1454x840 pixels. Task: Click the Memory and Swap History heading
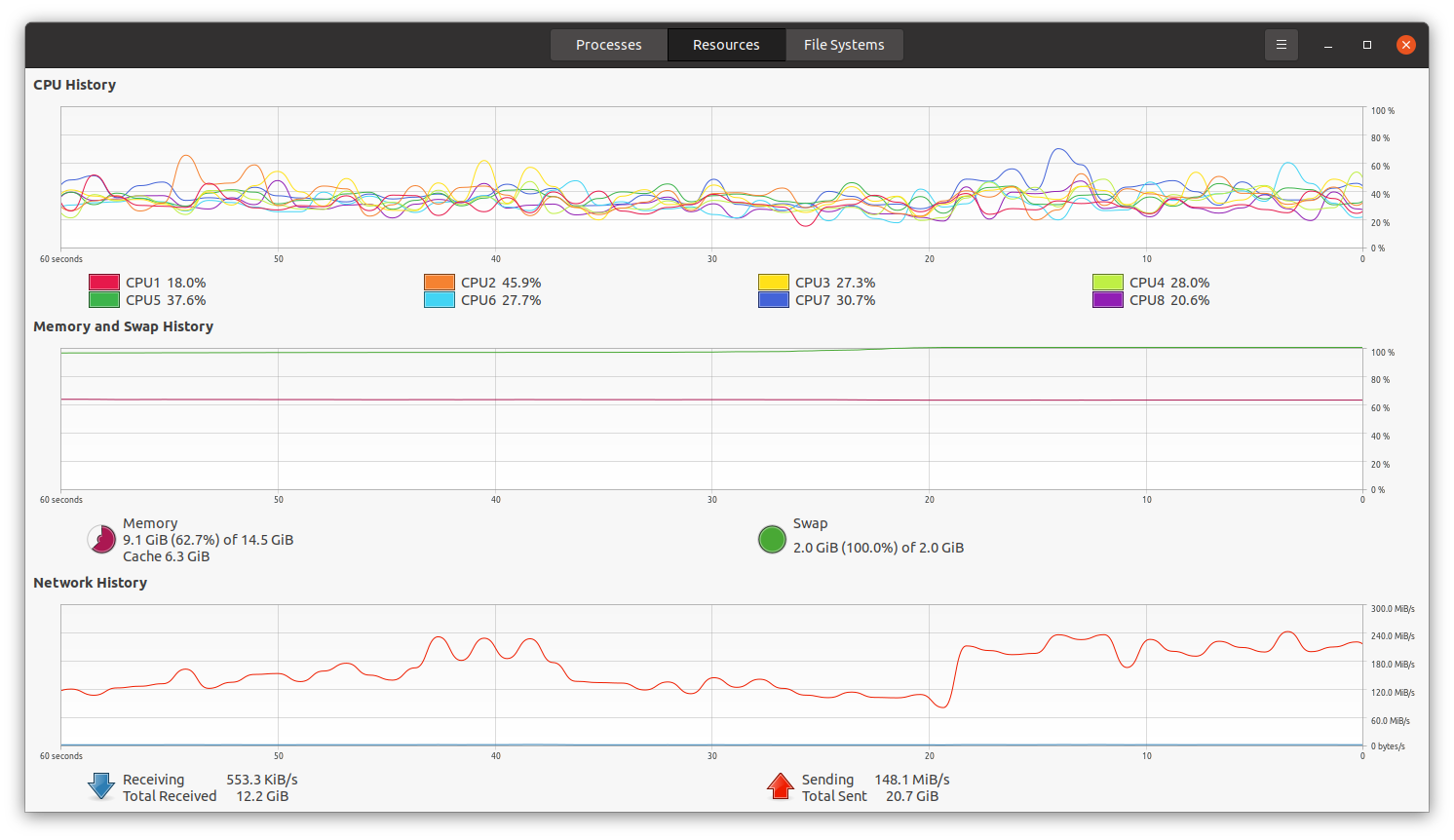(x=124, y=326)
